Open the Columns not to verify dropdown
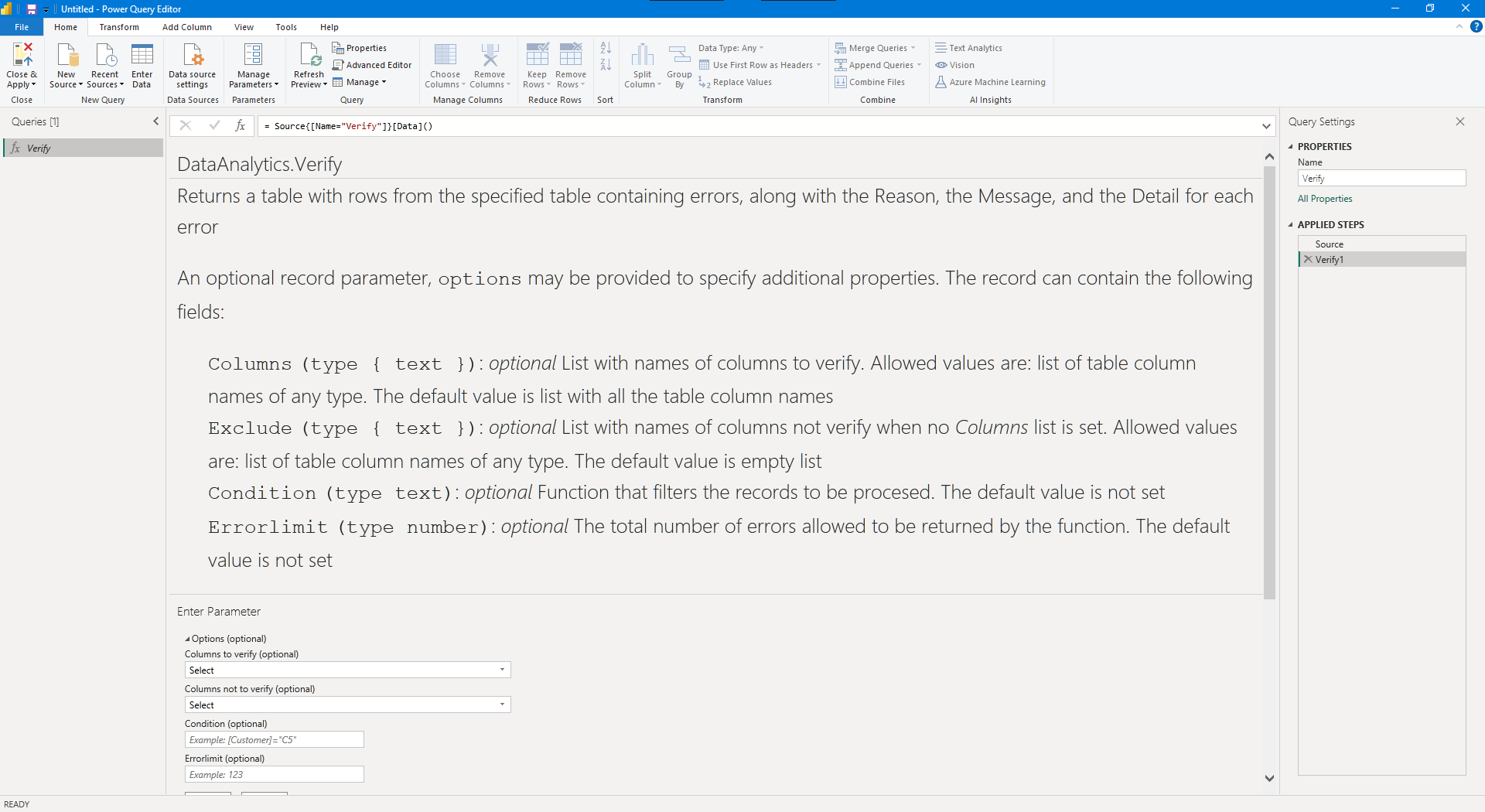 tap(347, 705)
